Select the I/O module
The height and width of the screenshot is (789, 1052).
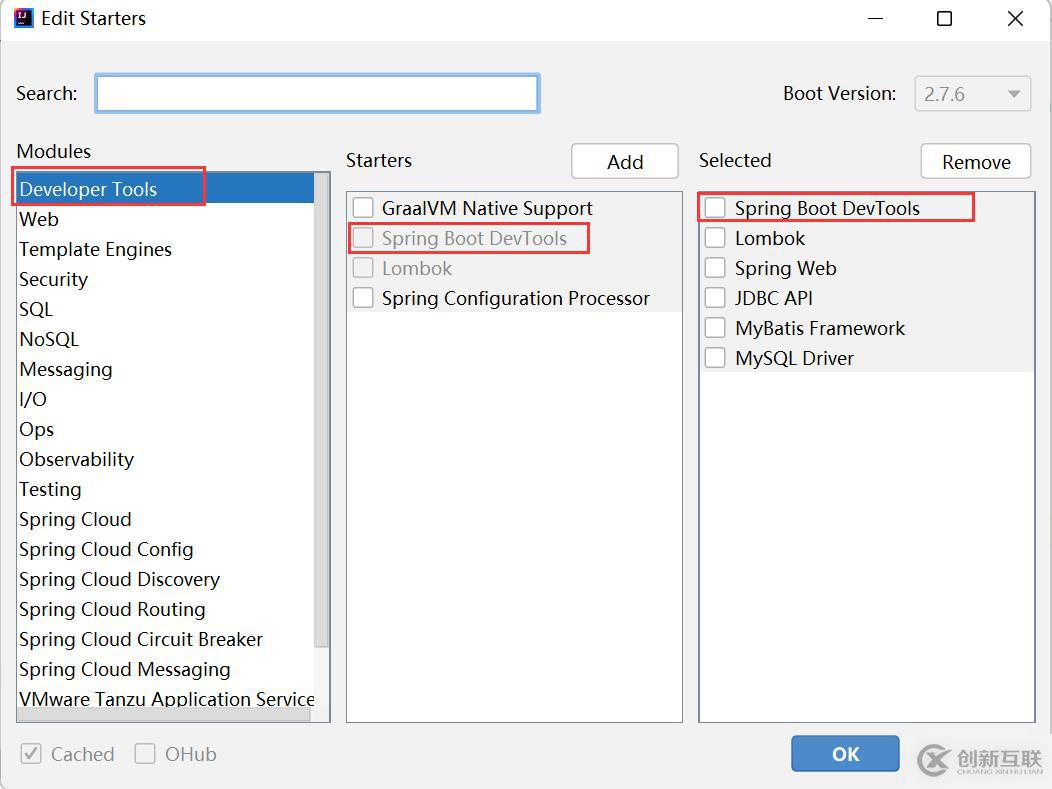(165, 399)
